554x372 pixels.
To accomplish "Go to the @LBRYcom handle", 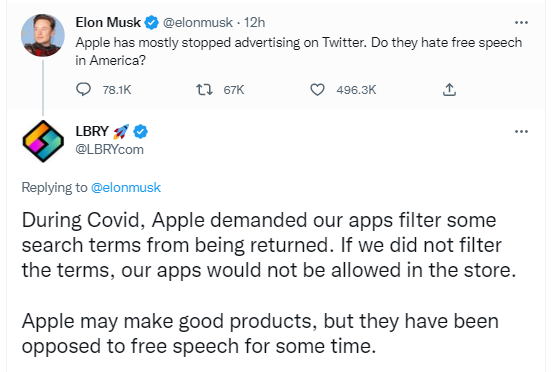I will pos(110,149).
